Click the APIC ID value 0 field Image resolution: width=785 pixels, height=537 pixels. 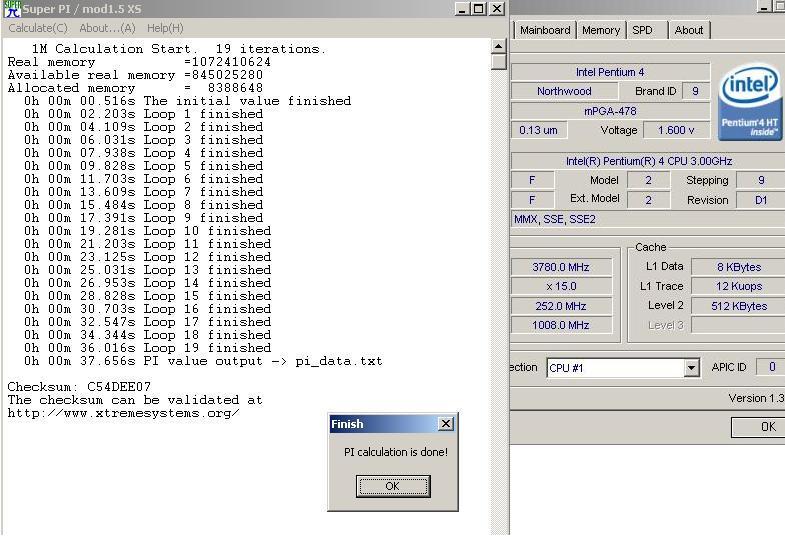coord(770,367)
